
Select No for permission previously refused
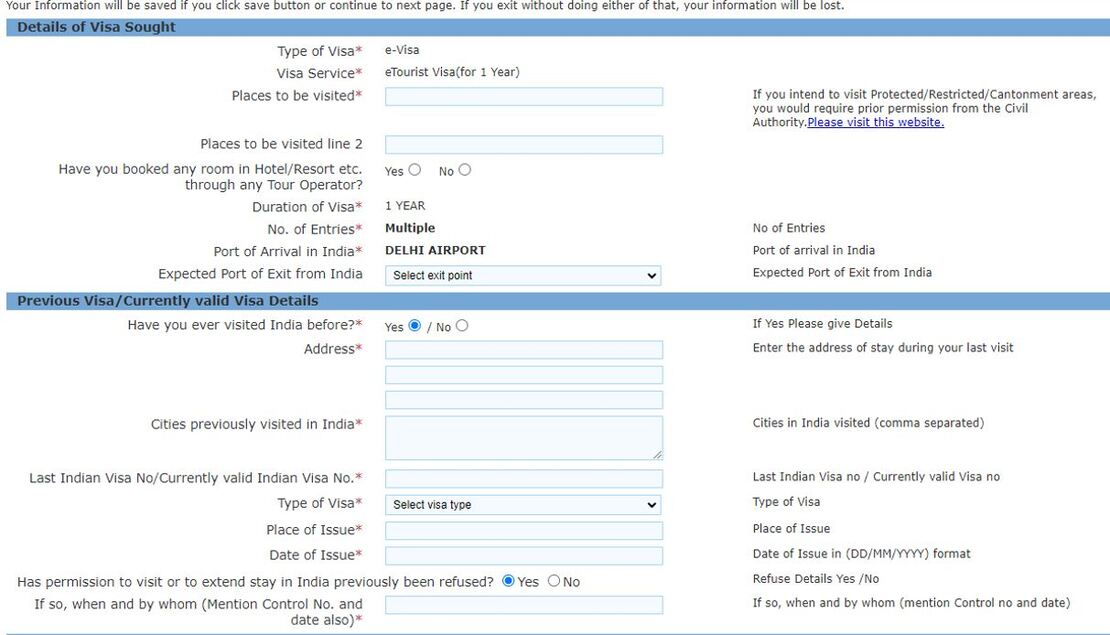554,581
